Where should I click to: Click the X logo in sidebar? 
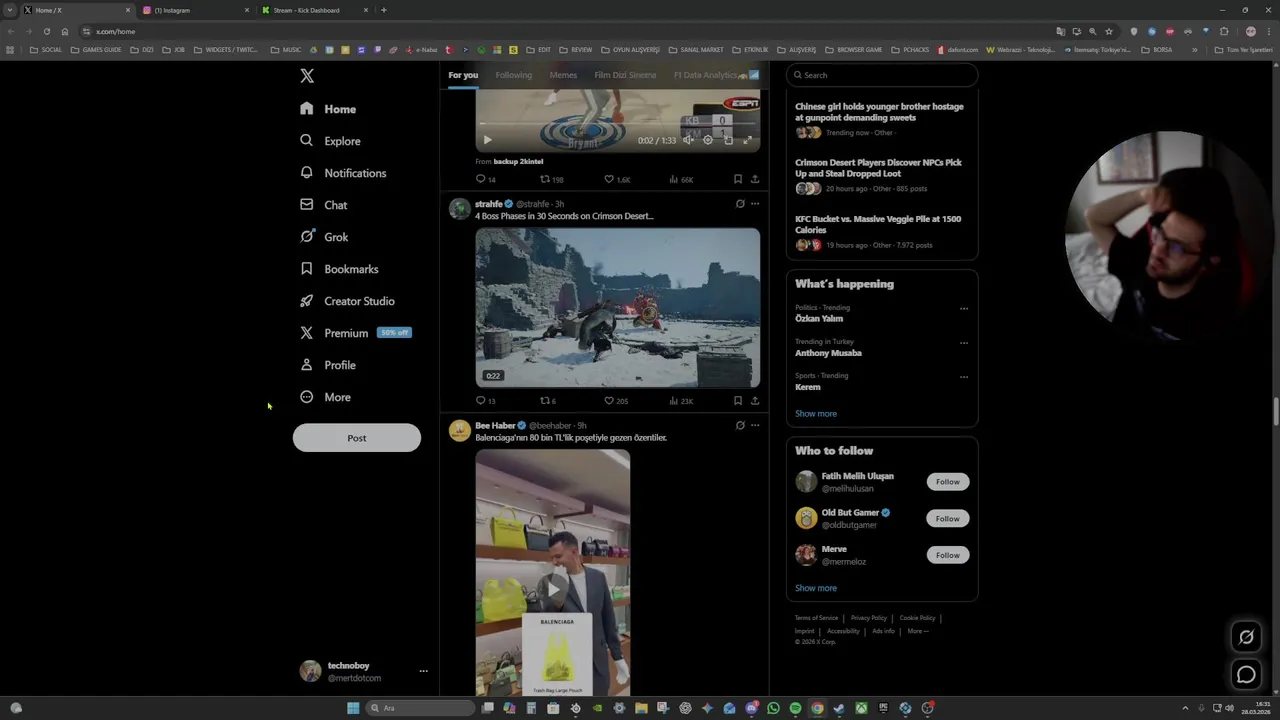tap(307, 76)
